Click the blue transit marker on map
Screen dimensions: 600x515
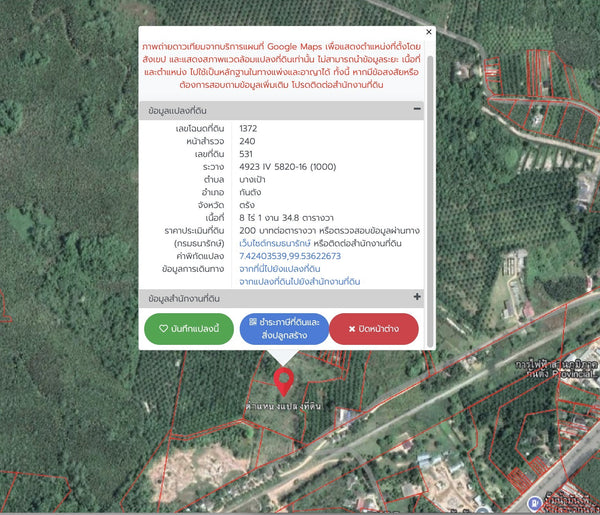coord(534,502)
